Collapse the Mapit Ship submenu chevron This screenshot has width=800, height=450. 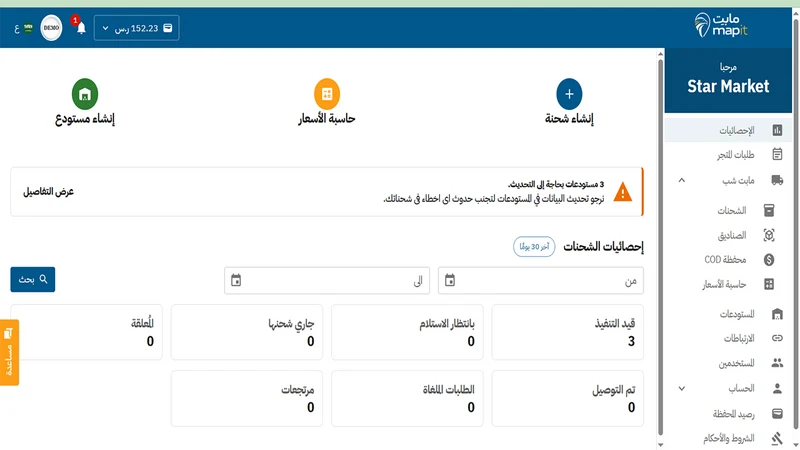tap(682, 180)
